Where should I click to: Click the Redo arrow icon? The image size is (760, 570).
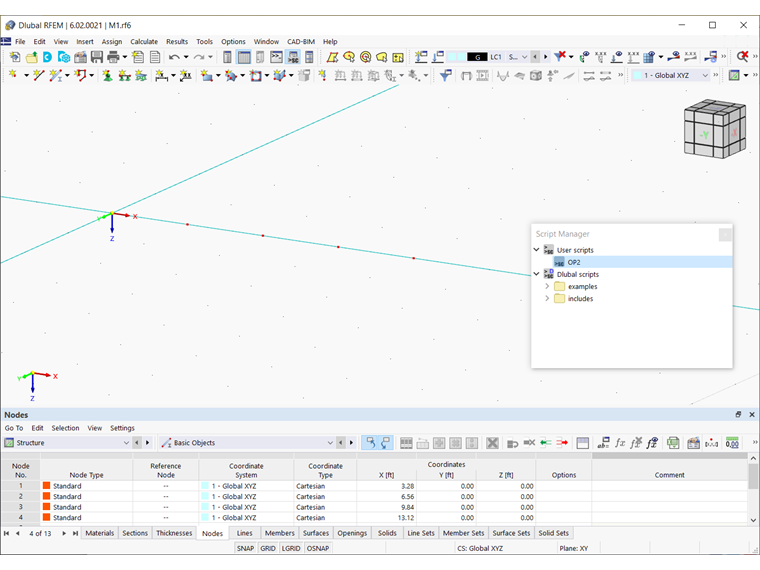[x=199, y=57]
